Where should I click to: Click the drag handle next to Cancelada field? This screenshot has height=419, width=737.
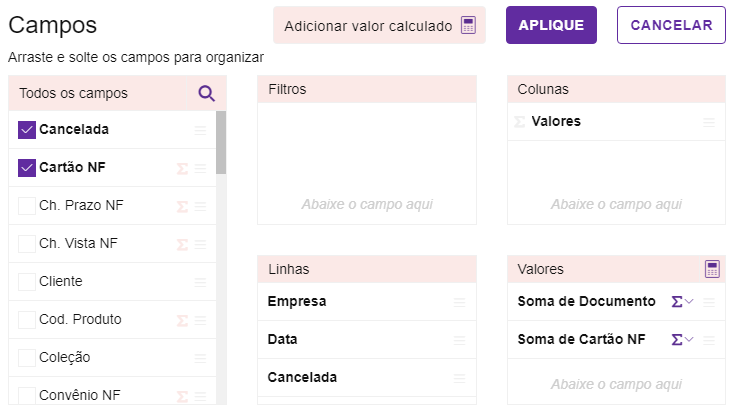200,130
